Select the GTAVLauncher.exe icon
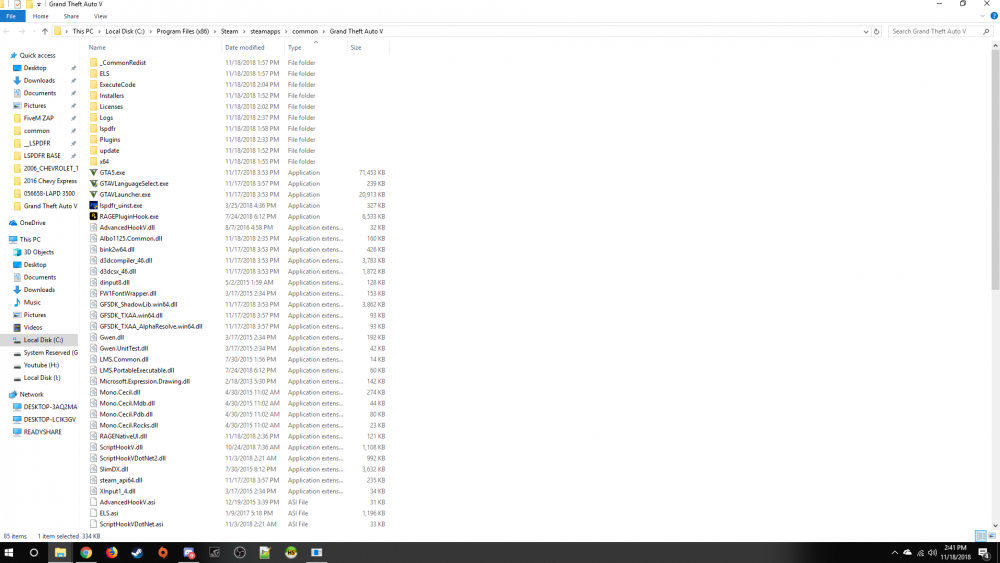 (x=93, y=194)
